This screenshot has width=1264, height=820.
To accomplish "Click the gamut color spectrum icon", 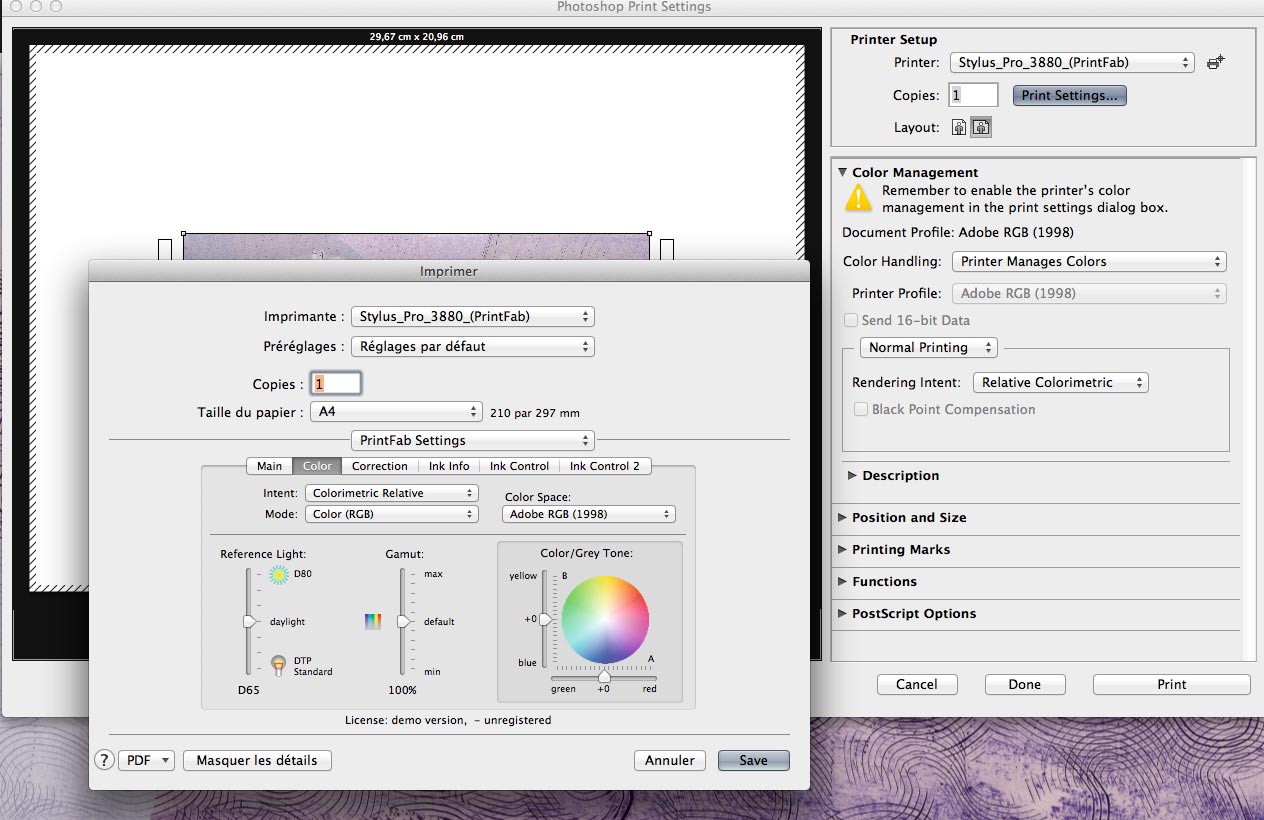I will tap(373, 622).
